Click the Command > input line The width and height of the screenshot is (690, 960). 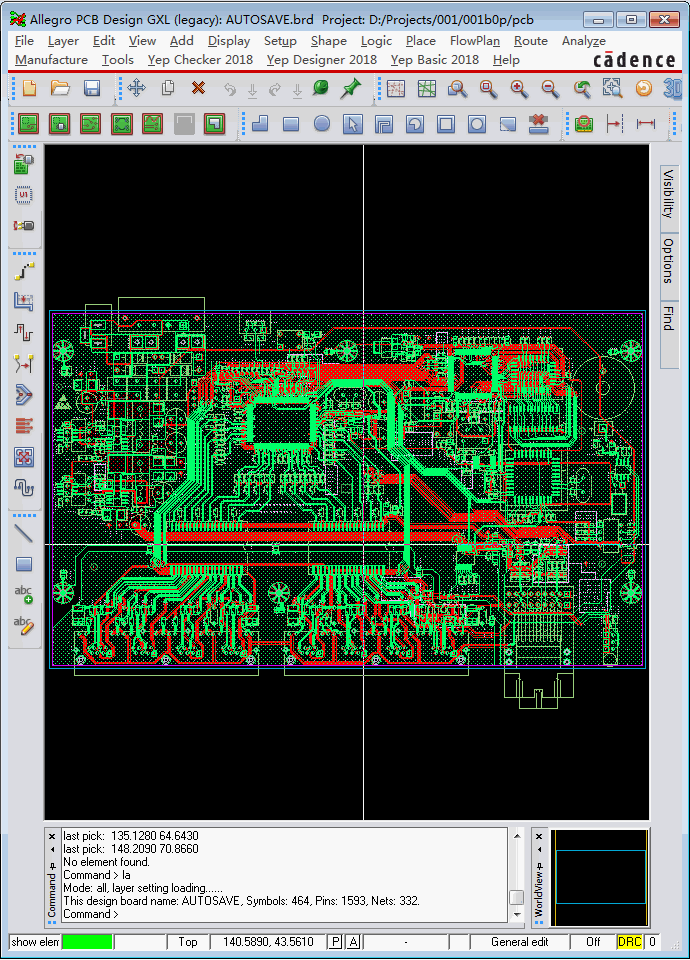click(x=285, y=914)
